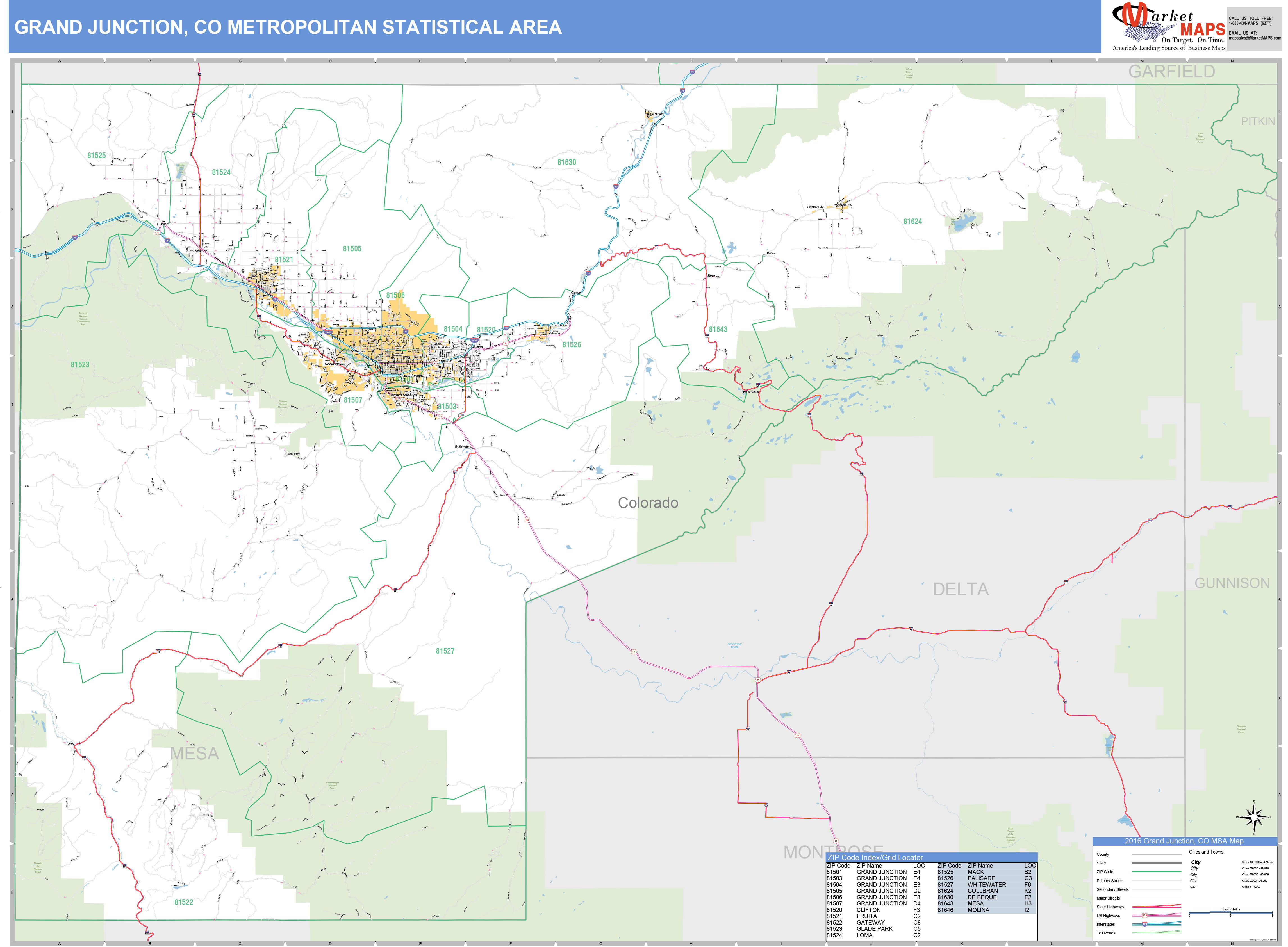Select the FRUITA 81521 entry in ZIP index
The image size is (1288, 947).
[x=868, y=916]
